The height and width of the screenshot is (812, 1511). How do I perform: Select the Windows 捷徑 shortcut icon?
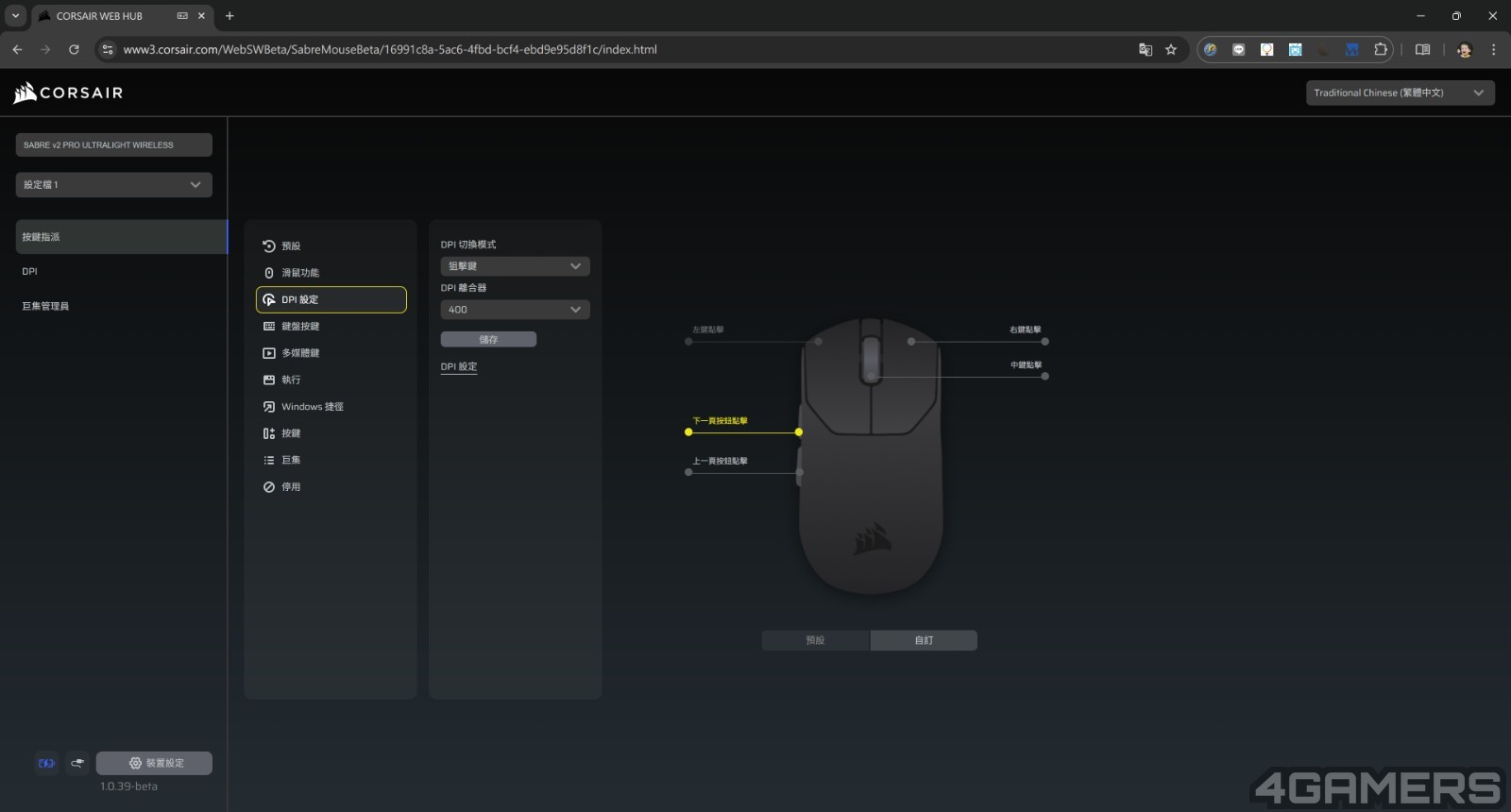(x=269, y=407)
